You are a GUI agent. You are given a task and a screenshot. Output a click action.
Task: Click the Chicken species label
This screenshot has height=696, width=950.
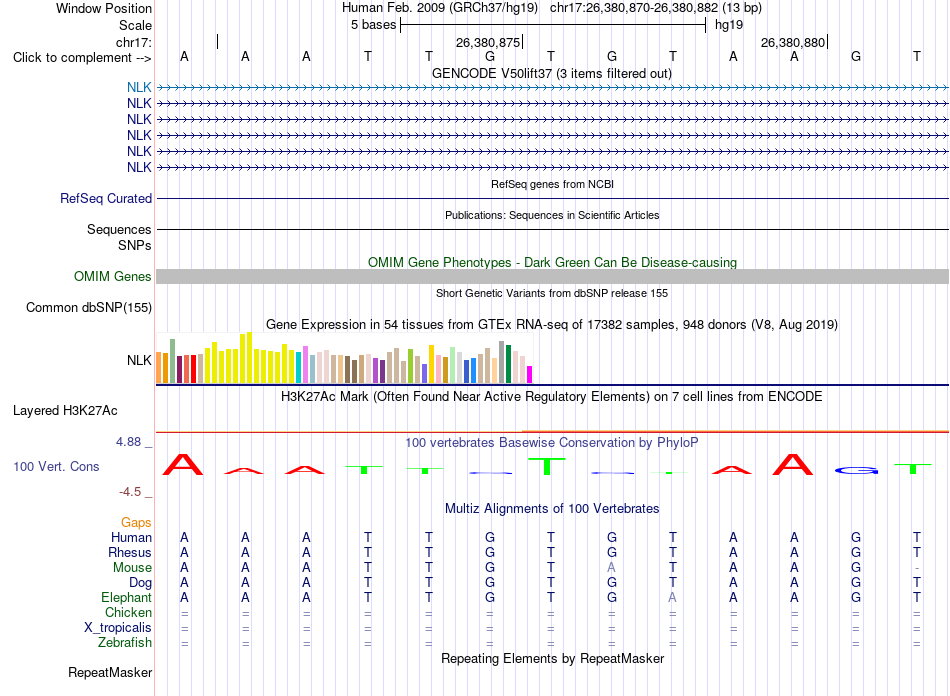(x=128, y=613)
